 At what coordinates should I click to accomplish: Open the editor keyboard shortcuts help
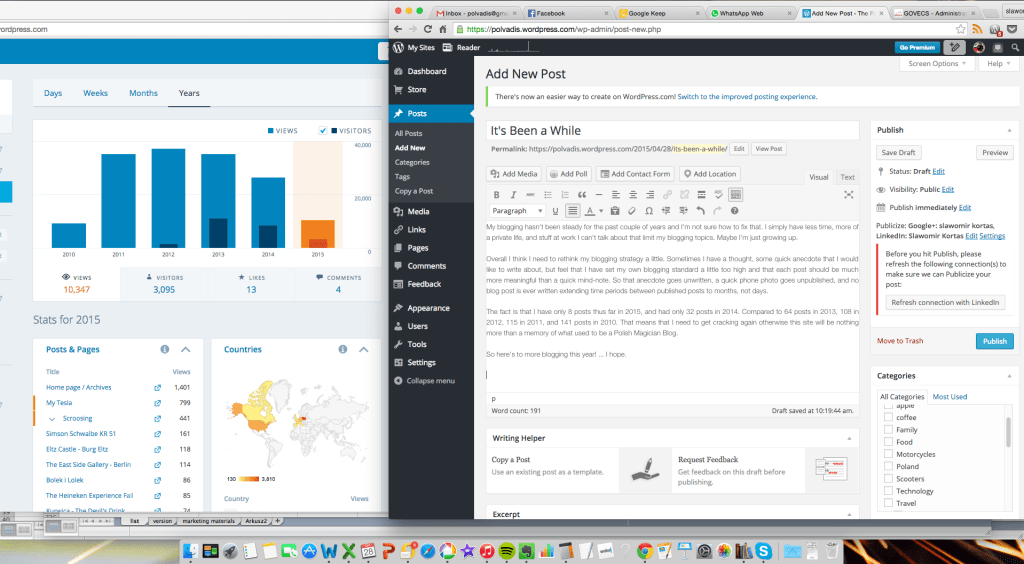coord(735,211)
